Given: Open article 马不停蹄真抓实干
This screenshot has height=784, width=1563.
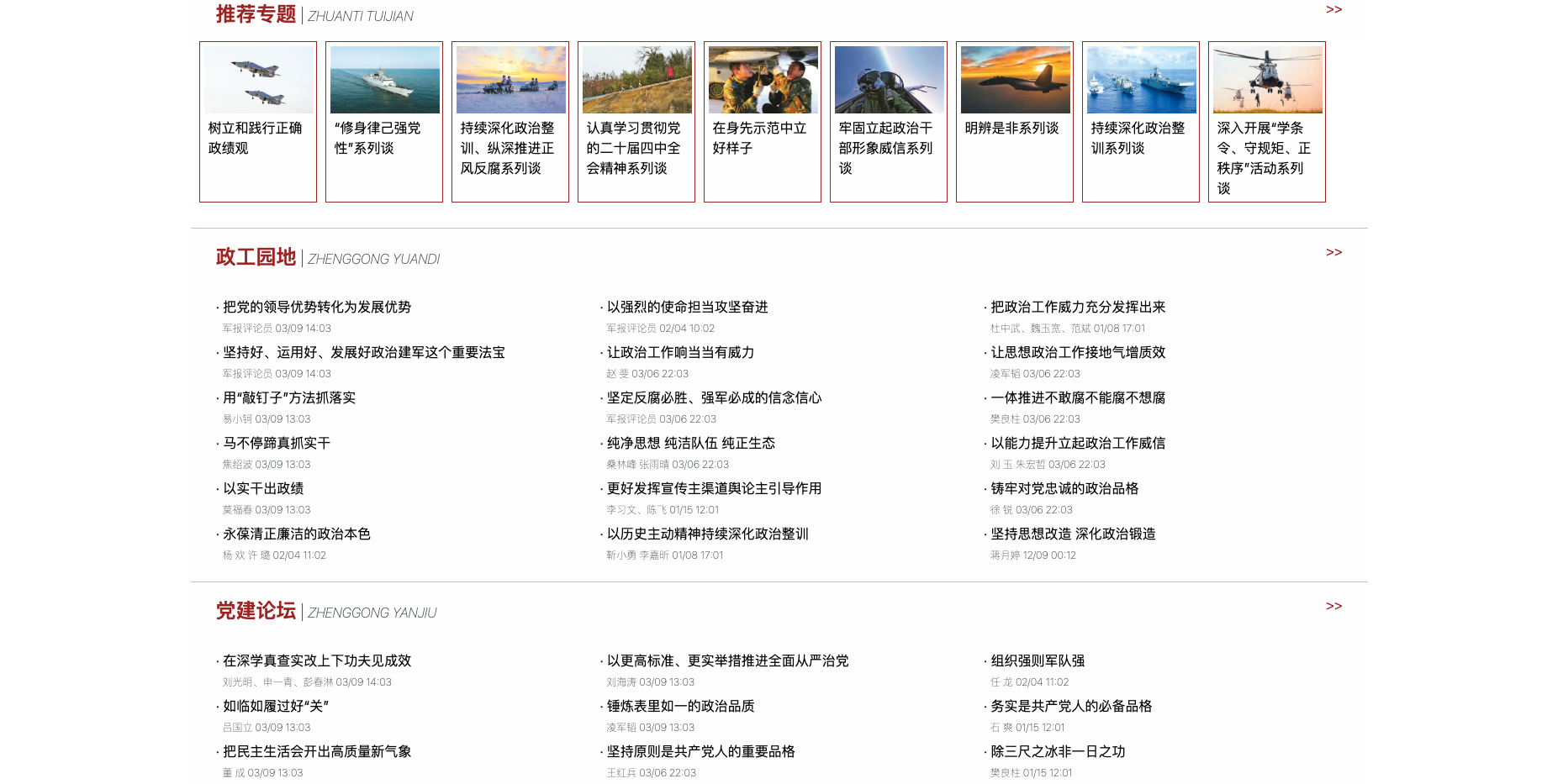Looking at the screenshot, I should 277,444.
